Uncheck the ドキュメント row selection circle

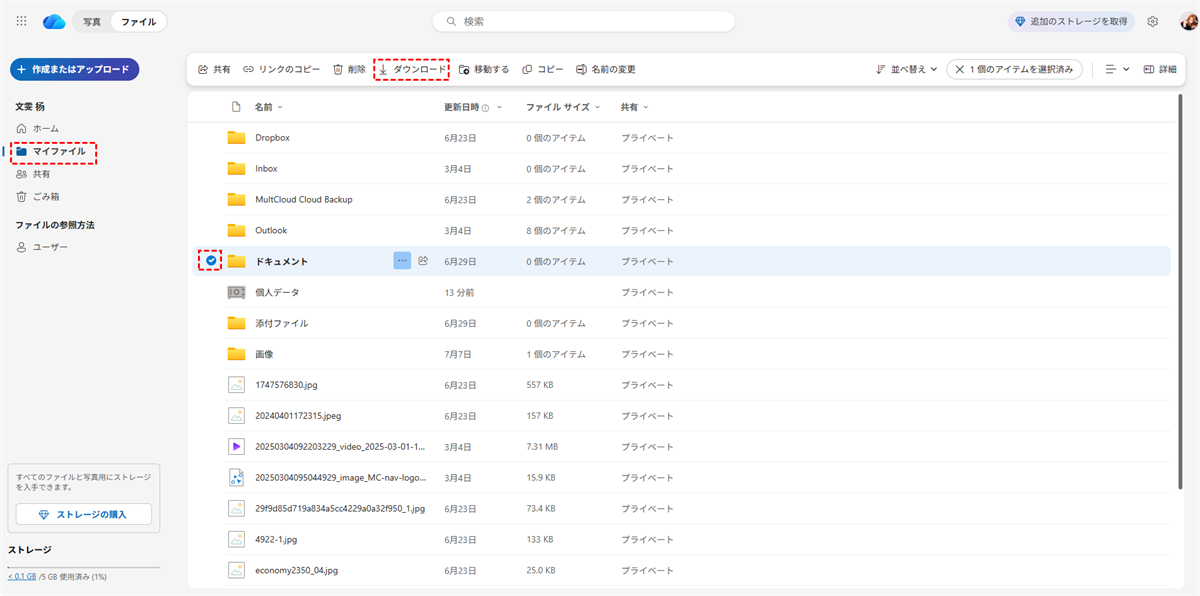(x=211, y=261)
